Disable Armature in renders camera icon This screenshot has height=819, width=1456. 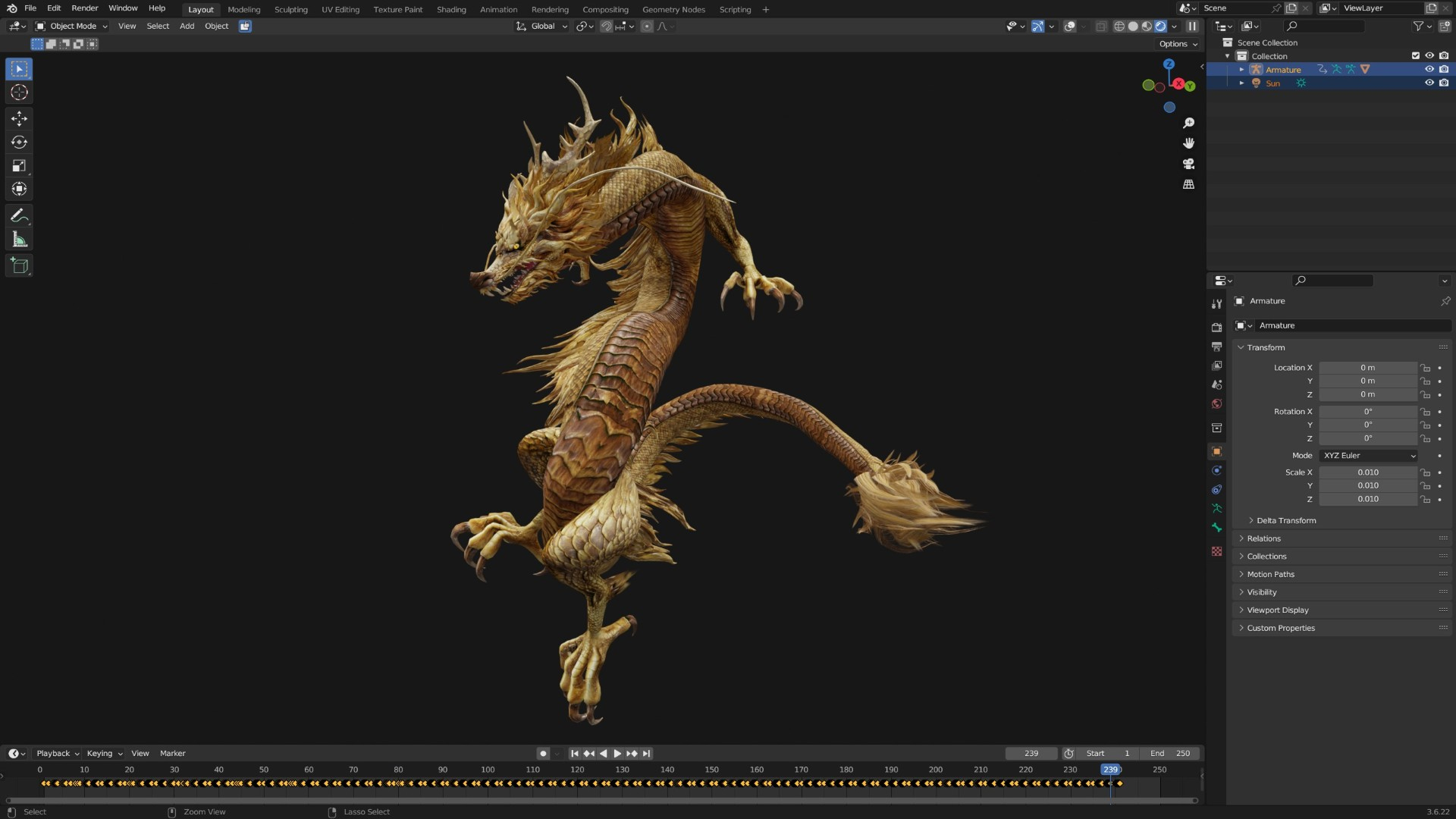(1443, 69)
